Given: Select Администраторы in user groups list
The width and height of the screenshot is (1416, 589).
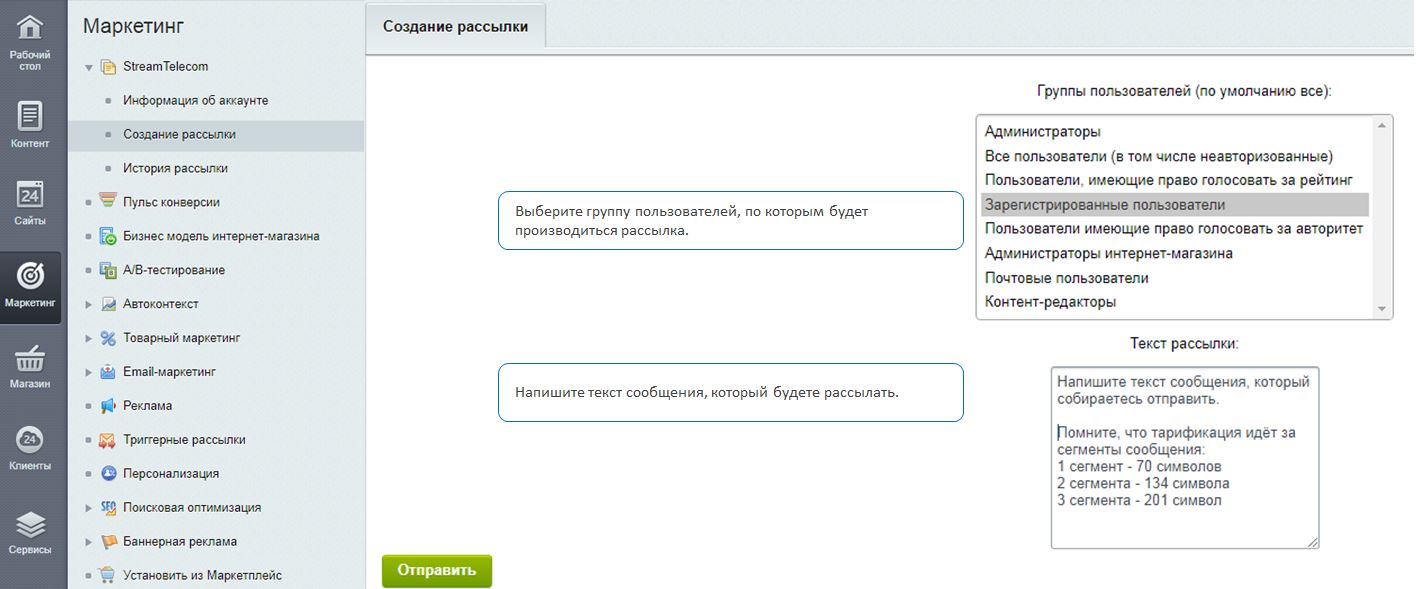Looking at the screenshot, I should 1042,132.
